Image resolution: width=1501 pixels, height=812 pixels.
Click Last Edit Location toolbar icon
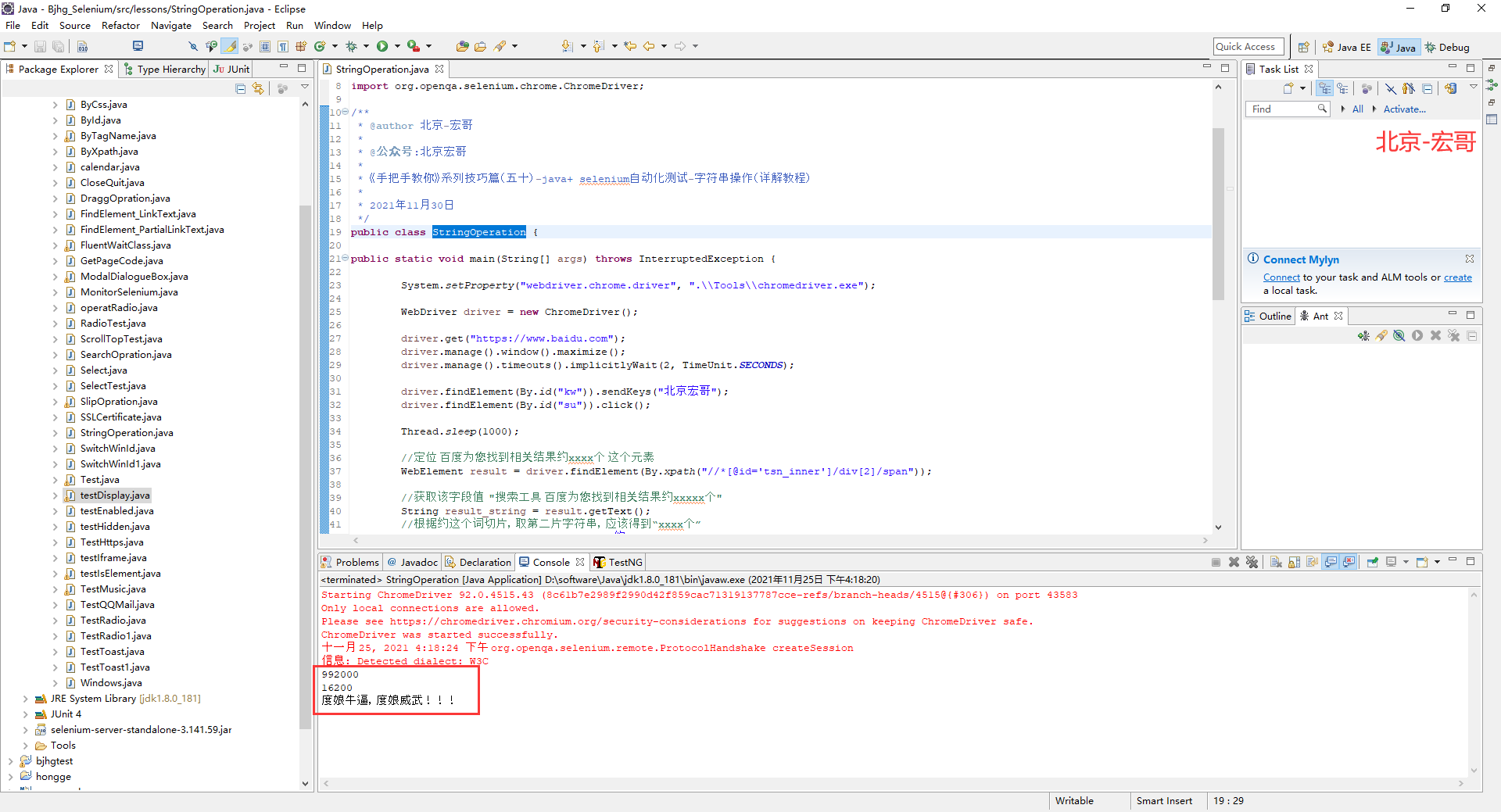click(631, 46)
